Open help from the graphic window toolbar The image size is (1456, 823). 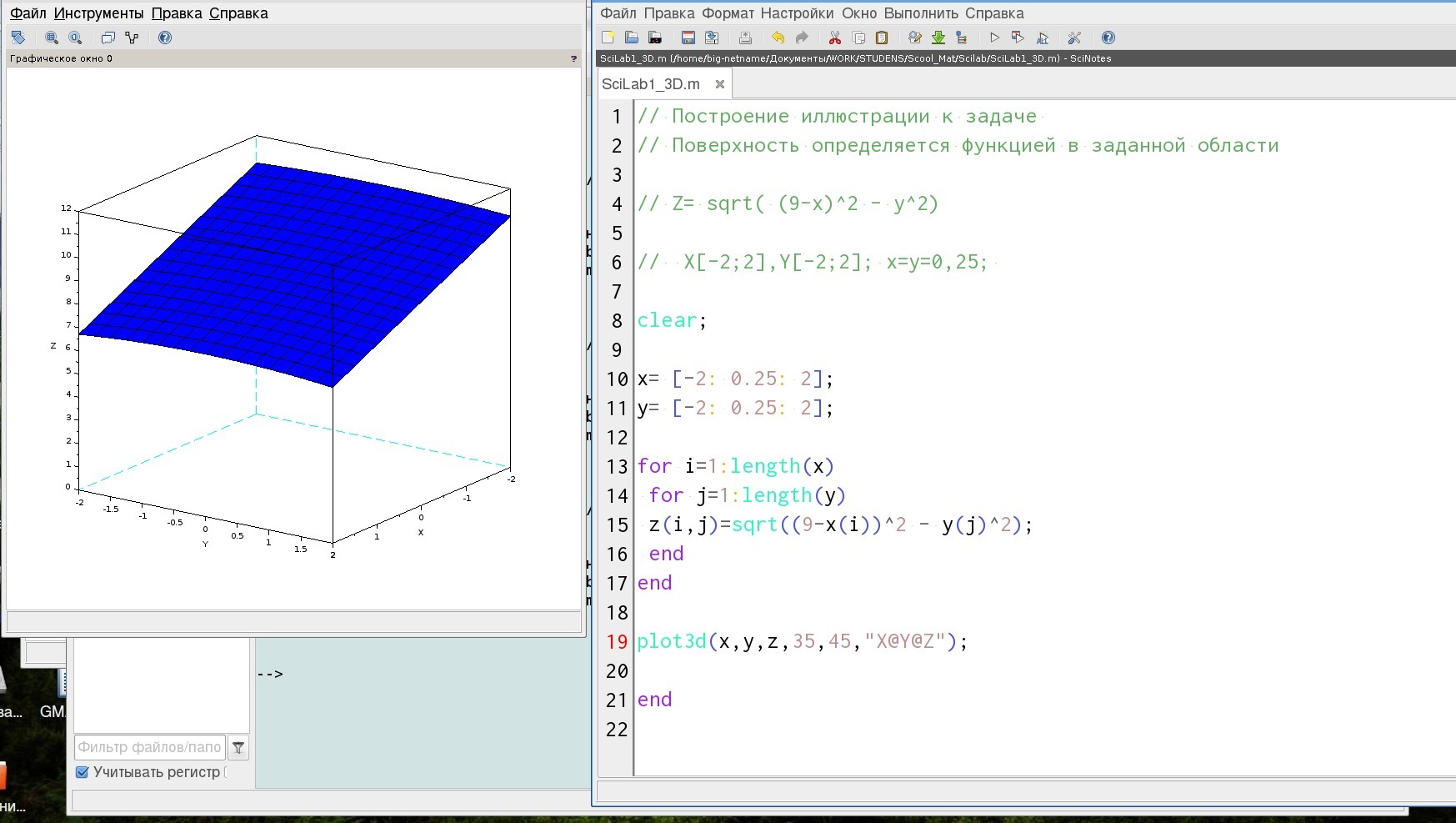point(165,38)
